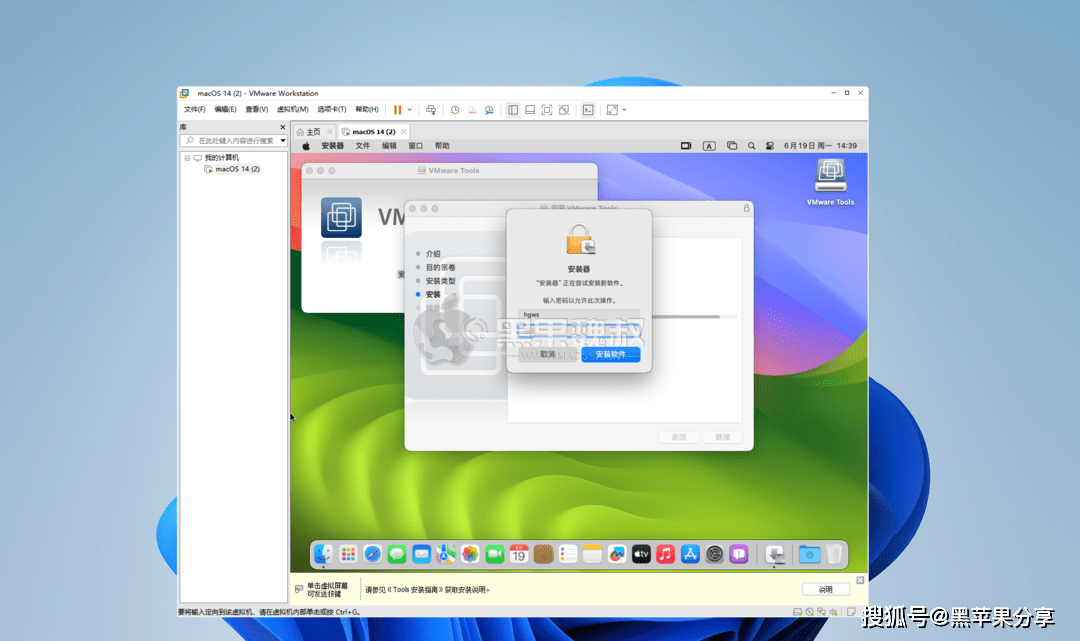Open the 文件(F) menu in VMware Workstation

click(194, 109)
